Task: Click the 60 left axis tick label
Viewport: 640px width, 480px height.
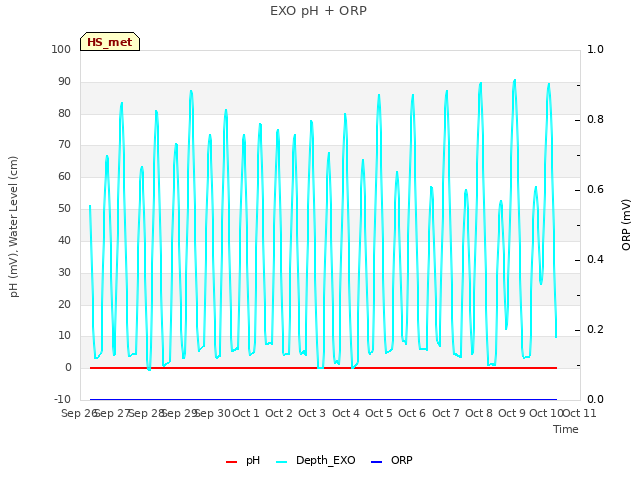Action: pyautogui.click(x=64, y=176)
